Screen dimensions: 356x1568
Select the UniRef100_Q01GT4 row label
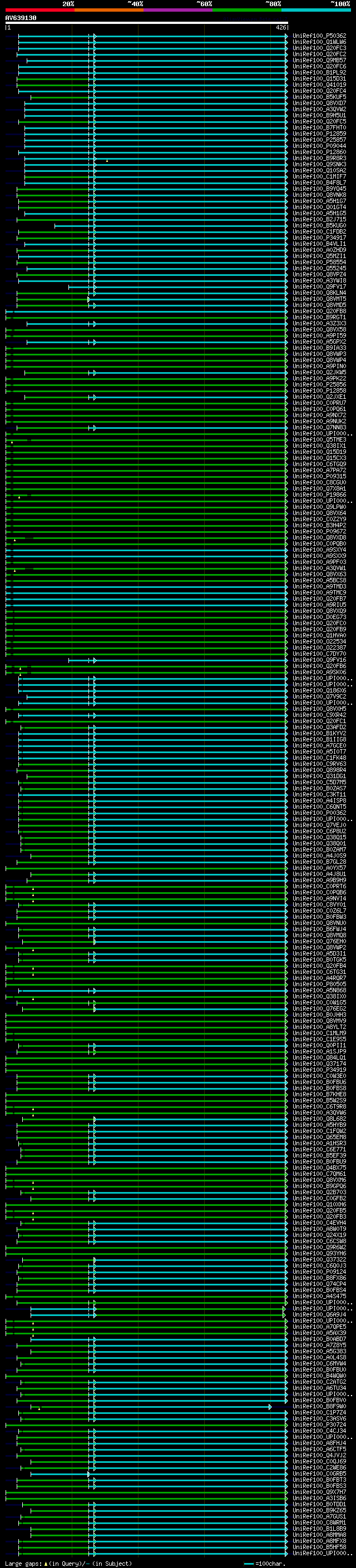(x=319, y=207)
